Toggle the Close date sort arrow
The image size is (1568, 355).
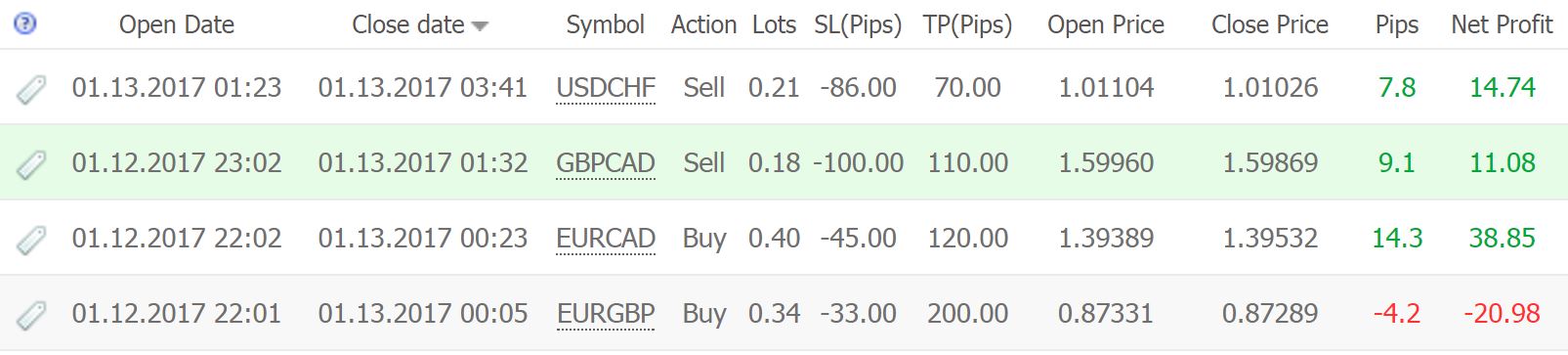click(480, 27)
